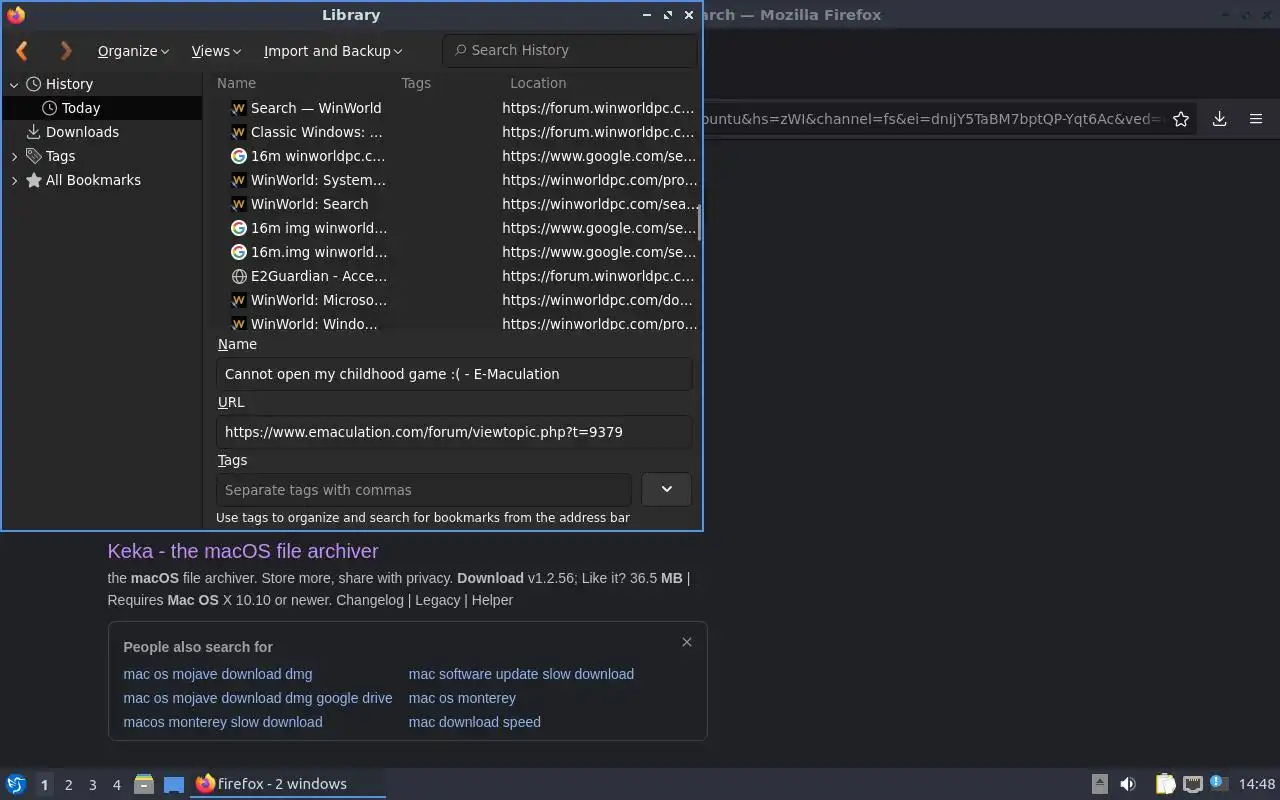
Task: Sort history by the Tags column
Action: pyautogui.click(x=416, y=83)
